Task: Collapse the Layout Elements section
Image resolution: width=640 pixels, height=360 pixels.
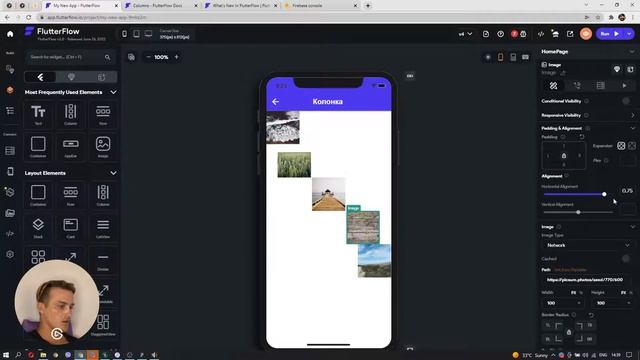Action: click(x=113, y=173)
